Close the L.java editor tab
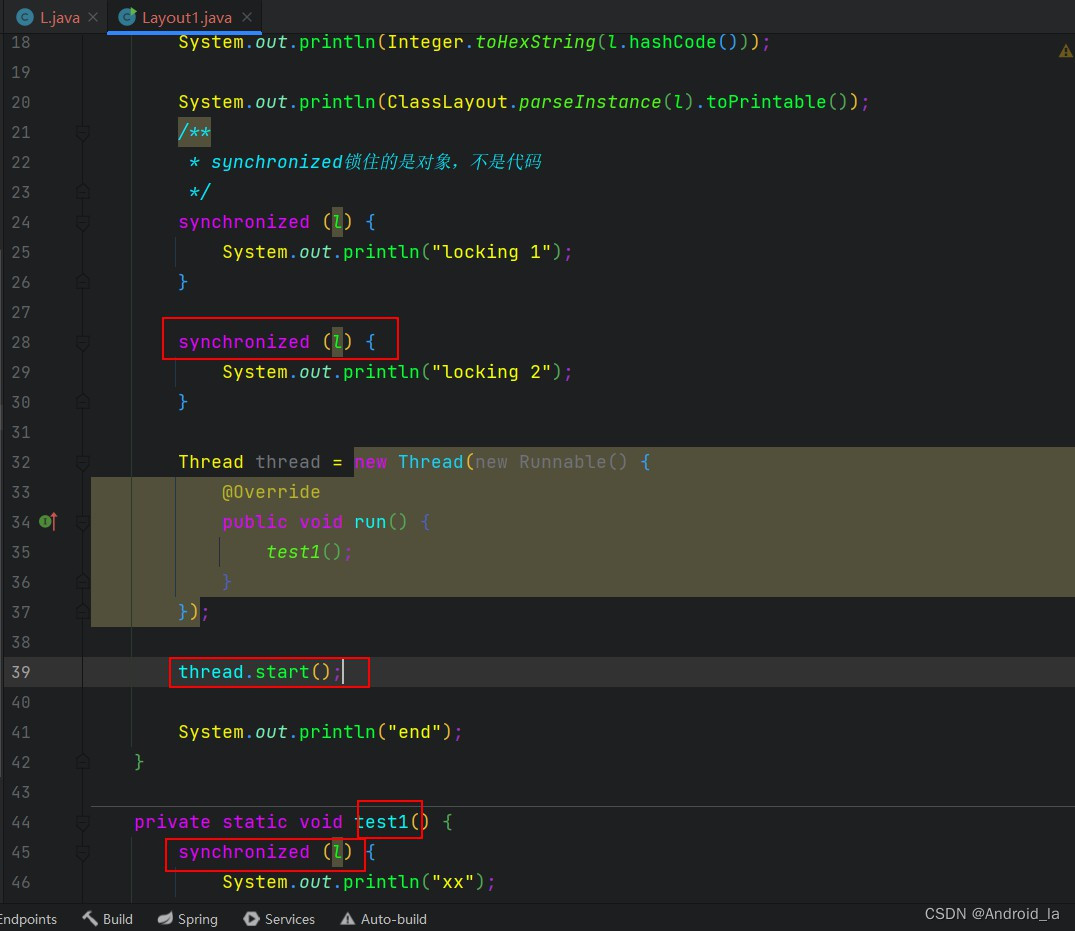This screenshot has width=1075, height=931. (93, 18)
